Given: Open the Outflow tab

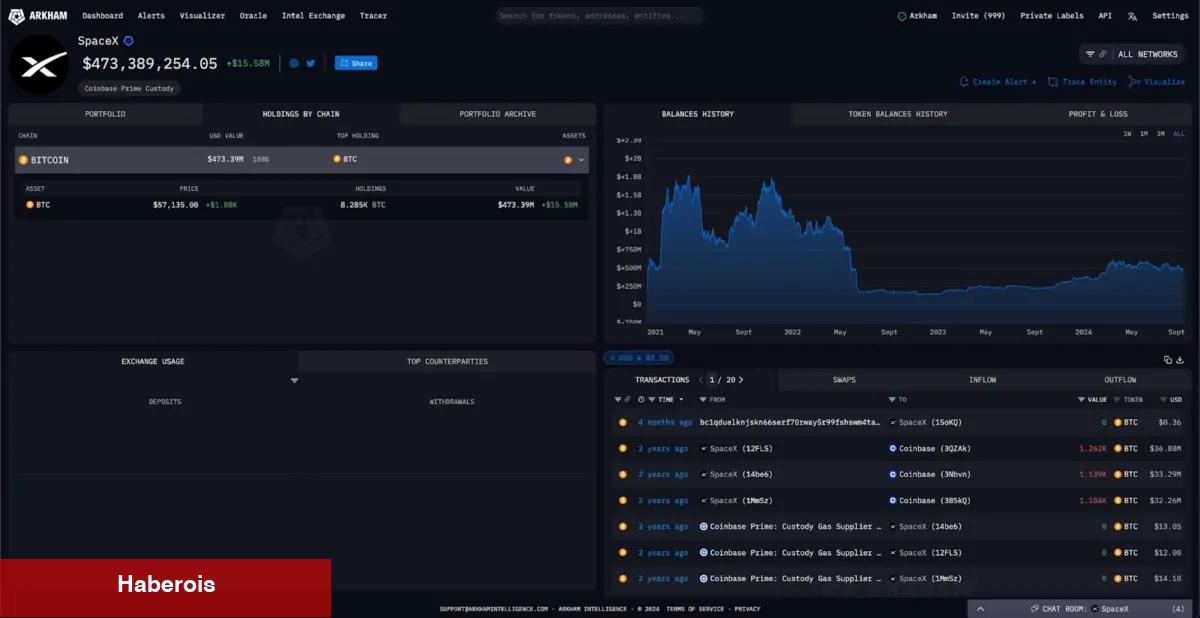Looking at the screenshot, I should pyautogui.click(x=1120, y=380).
